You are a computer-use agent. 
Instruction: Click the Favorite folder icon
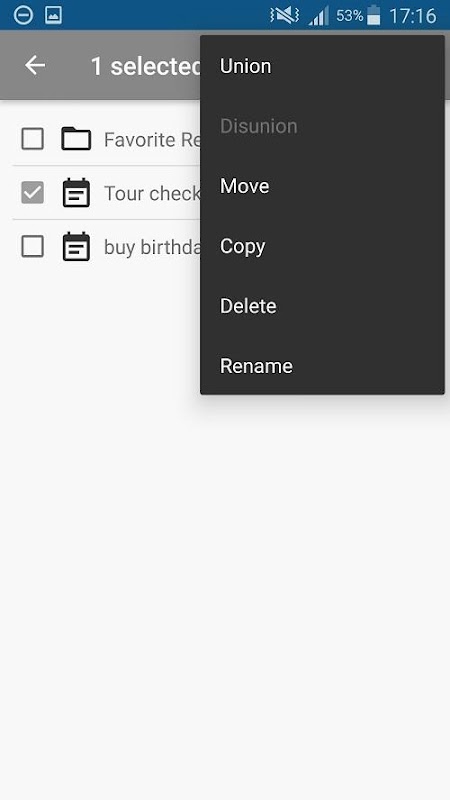pos(76,139)
